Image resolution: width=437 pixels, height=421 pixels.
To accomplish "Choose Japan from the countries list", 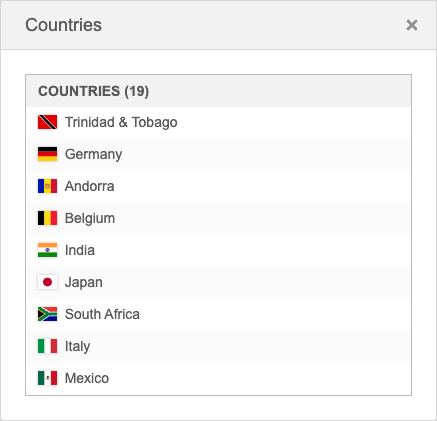I will click(x=218, y=282).
